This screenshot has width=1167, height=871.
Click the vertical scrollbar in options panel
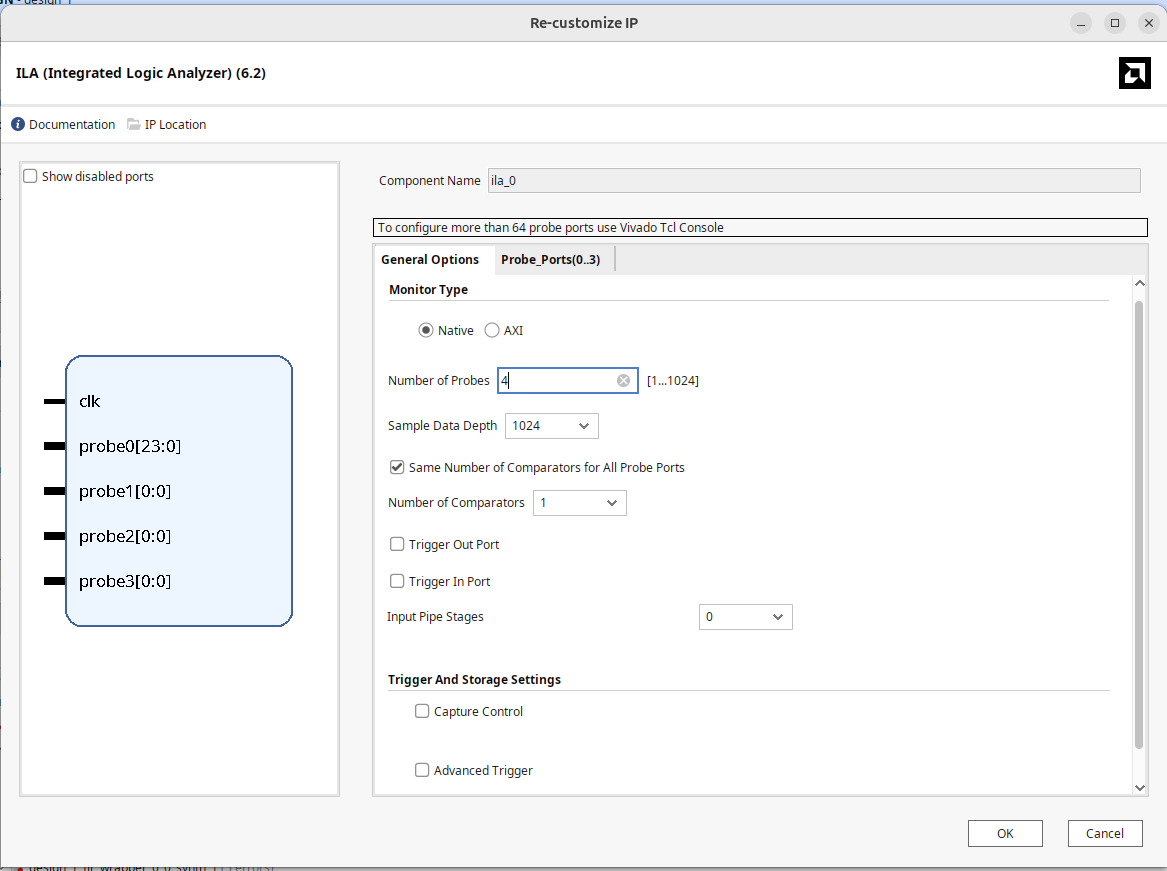point(1139,520)
